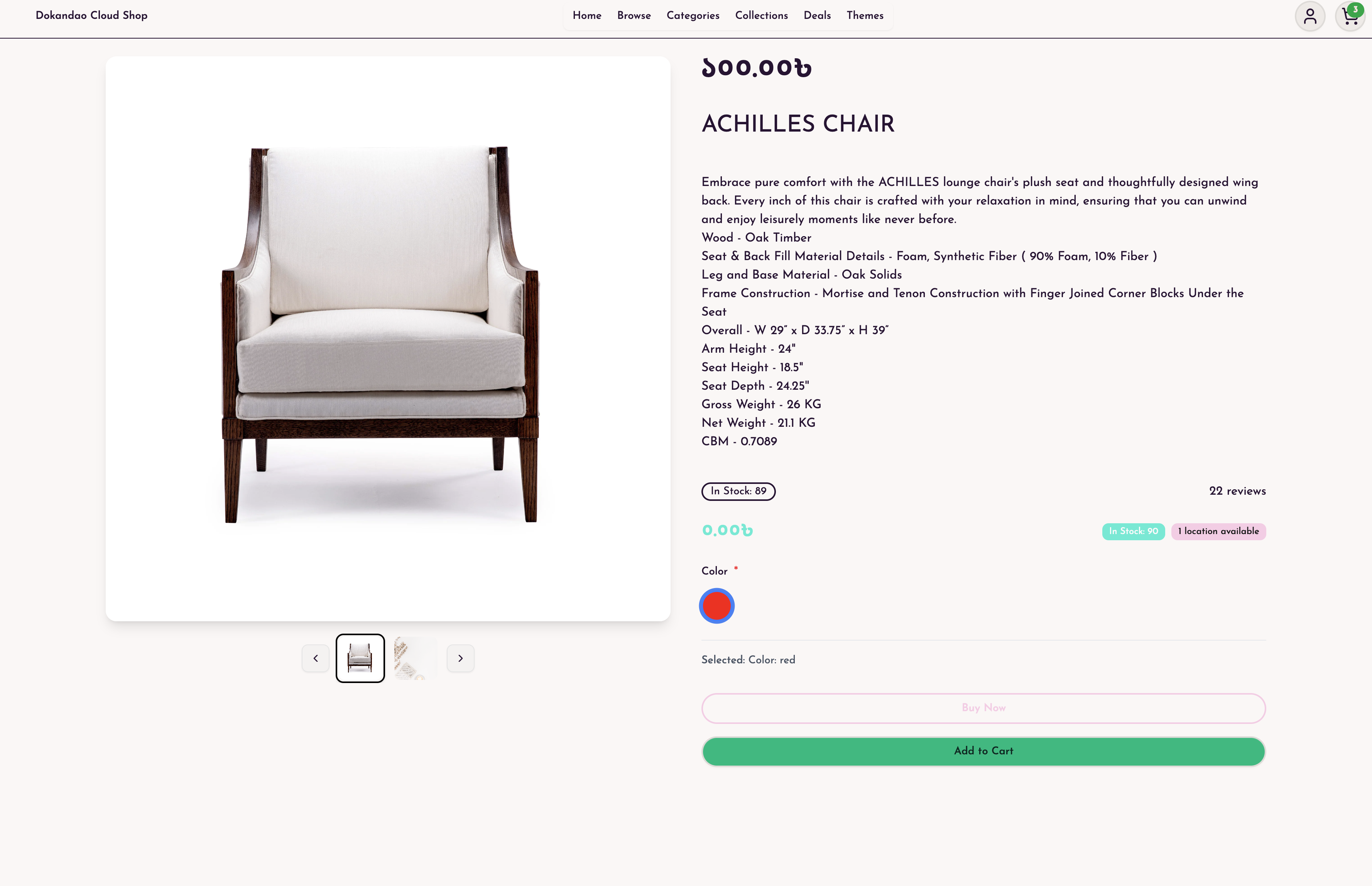This screenshot has width=1372, height=886.
Task: Open the shopping cart icon
Action: point(1350,16)
